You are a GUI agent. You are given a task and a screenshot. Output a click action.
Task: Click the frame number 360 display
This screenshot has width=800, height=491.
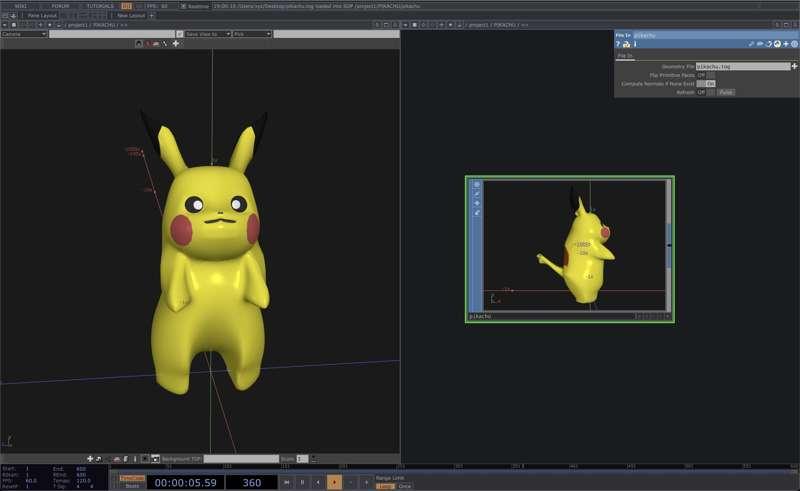pos(252,482)
